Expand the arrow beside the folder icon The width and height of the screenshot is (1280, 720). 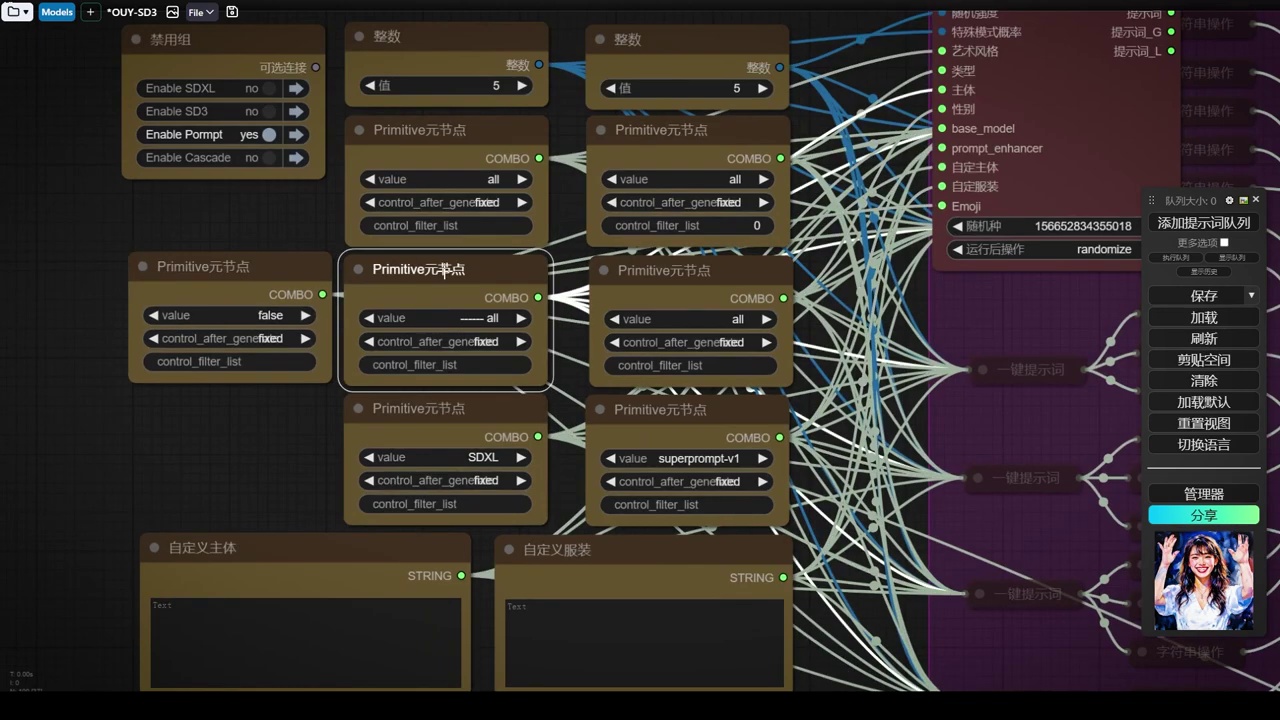pyautogui.click(x=26, y=12)
